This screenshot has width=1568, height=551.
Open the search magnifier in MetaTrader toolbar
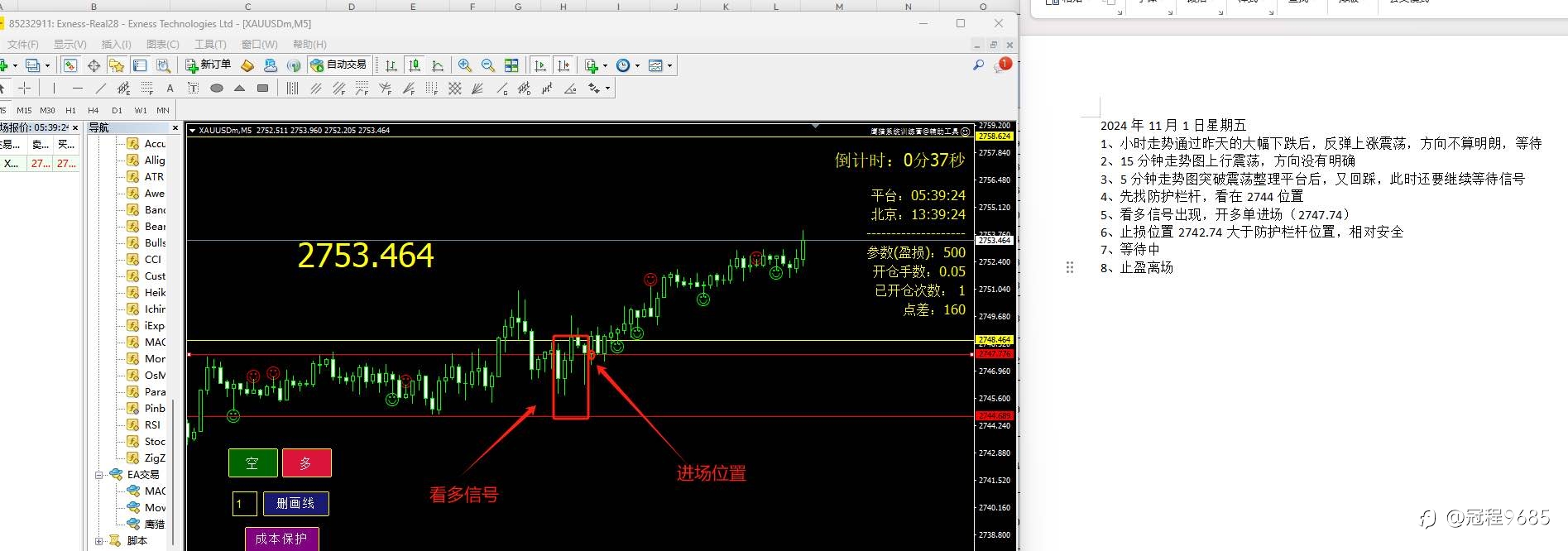pos(978,65)
